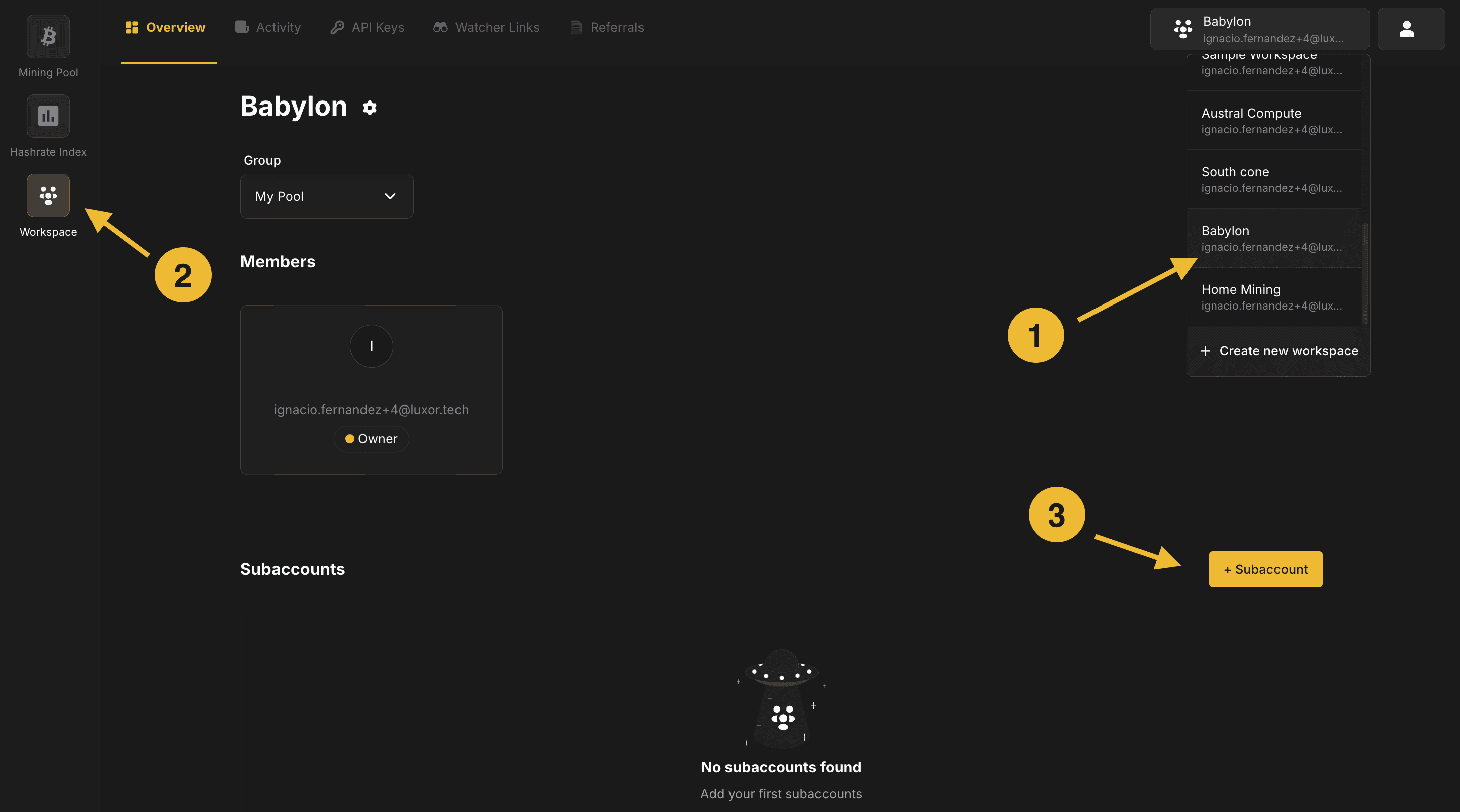The height and width of the screenshot is (812, 1460).
Task: Open the Watcher Links tab
Action: (x=486, y=27)
